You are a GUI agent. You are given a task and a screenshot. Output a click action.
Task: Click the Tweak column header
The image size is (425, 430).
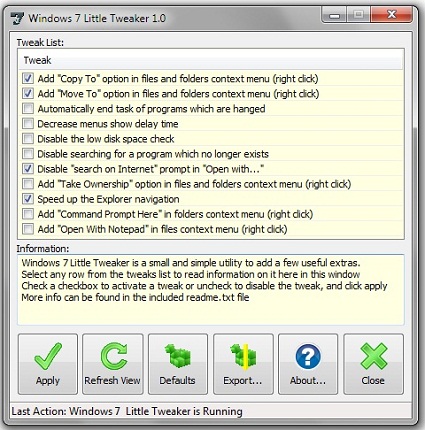coord(211,60)
